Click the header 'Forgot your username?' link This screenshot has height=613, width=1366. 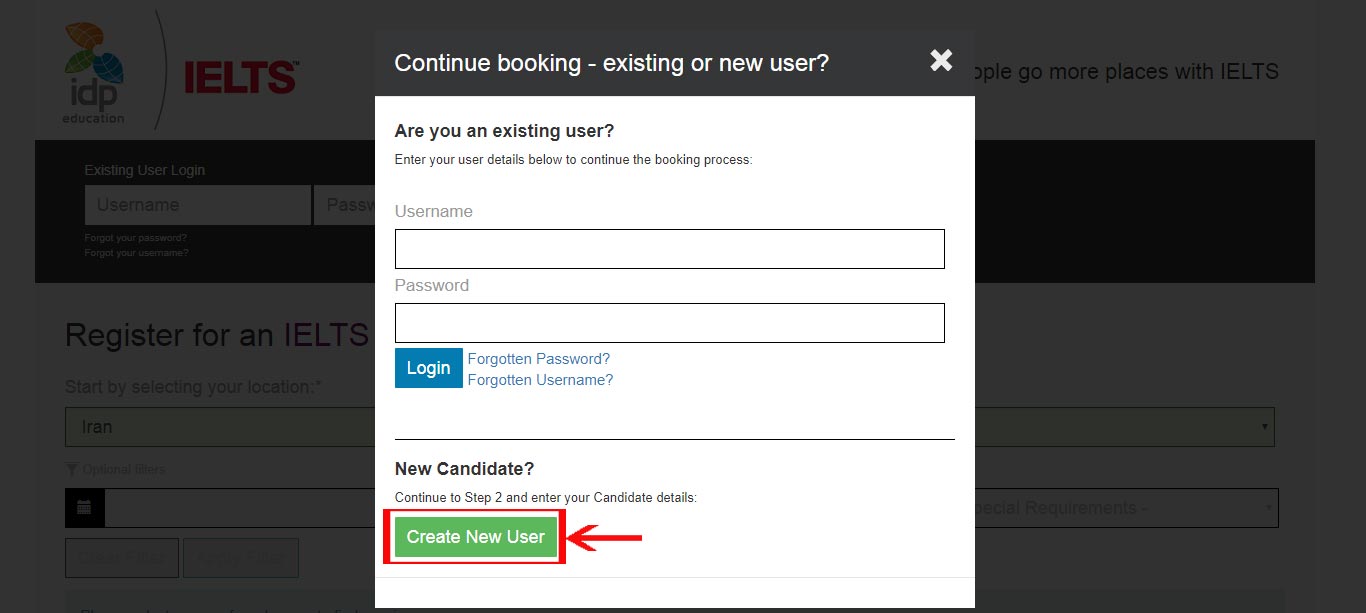click(x=136, y=253)
